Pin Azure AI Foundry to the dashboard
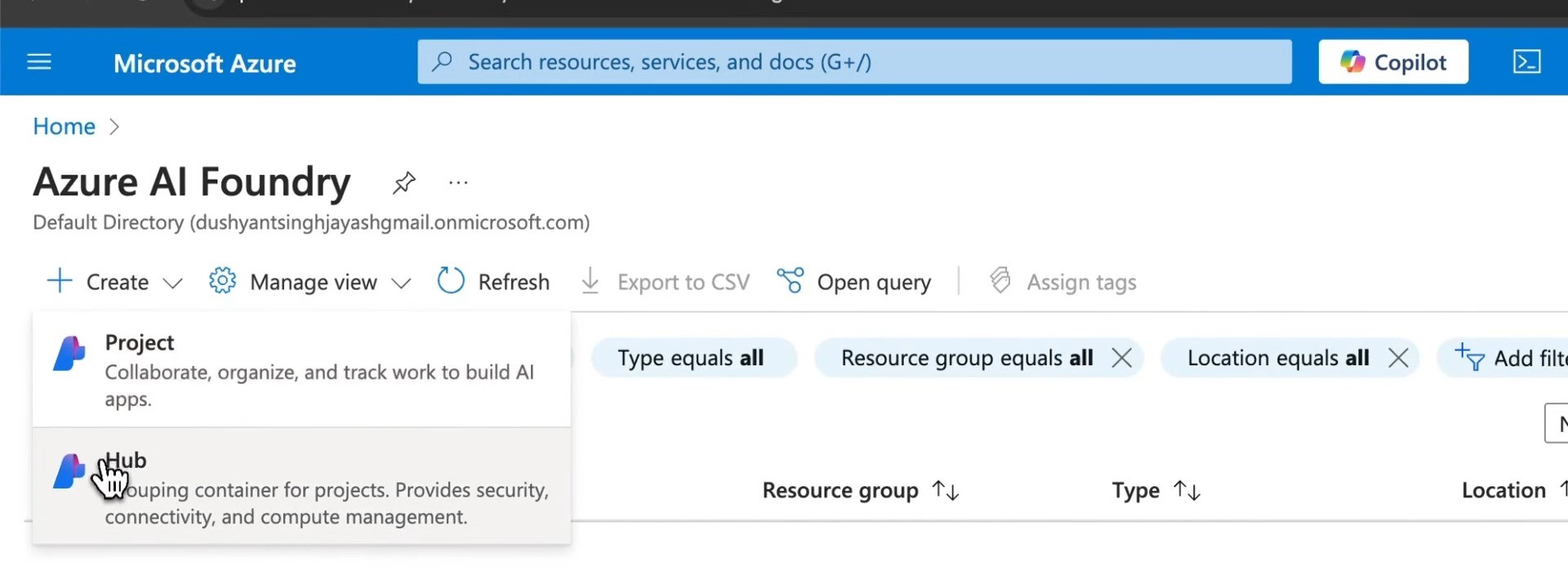The image size is (1568, 571). [403, 182]
